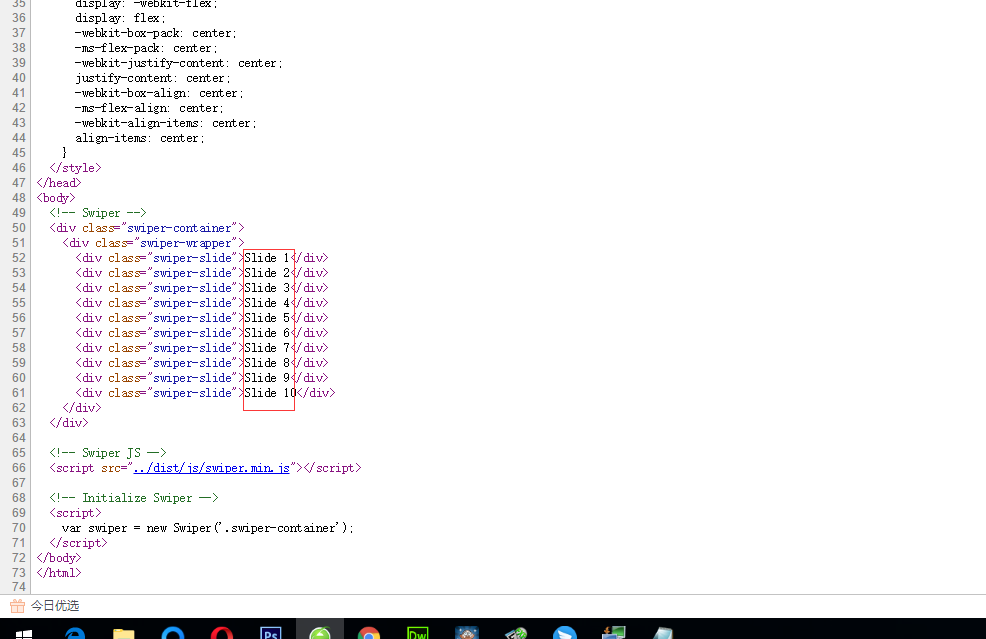The width and height of the screenshot is (986, 639).
Task: Click the text 'Slide 5' on line 56
Action: [x=267, y=318]
